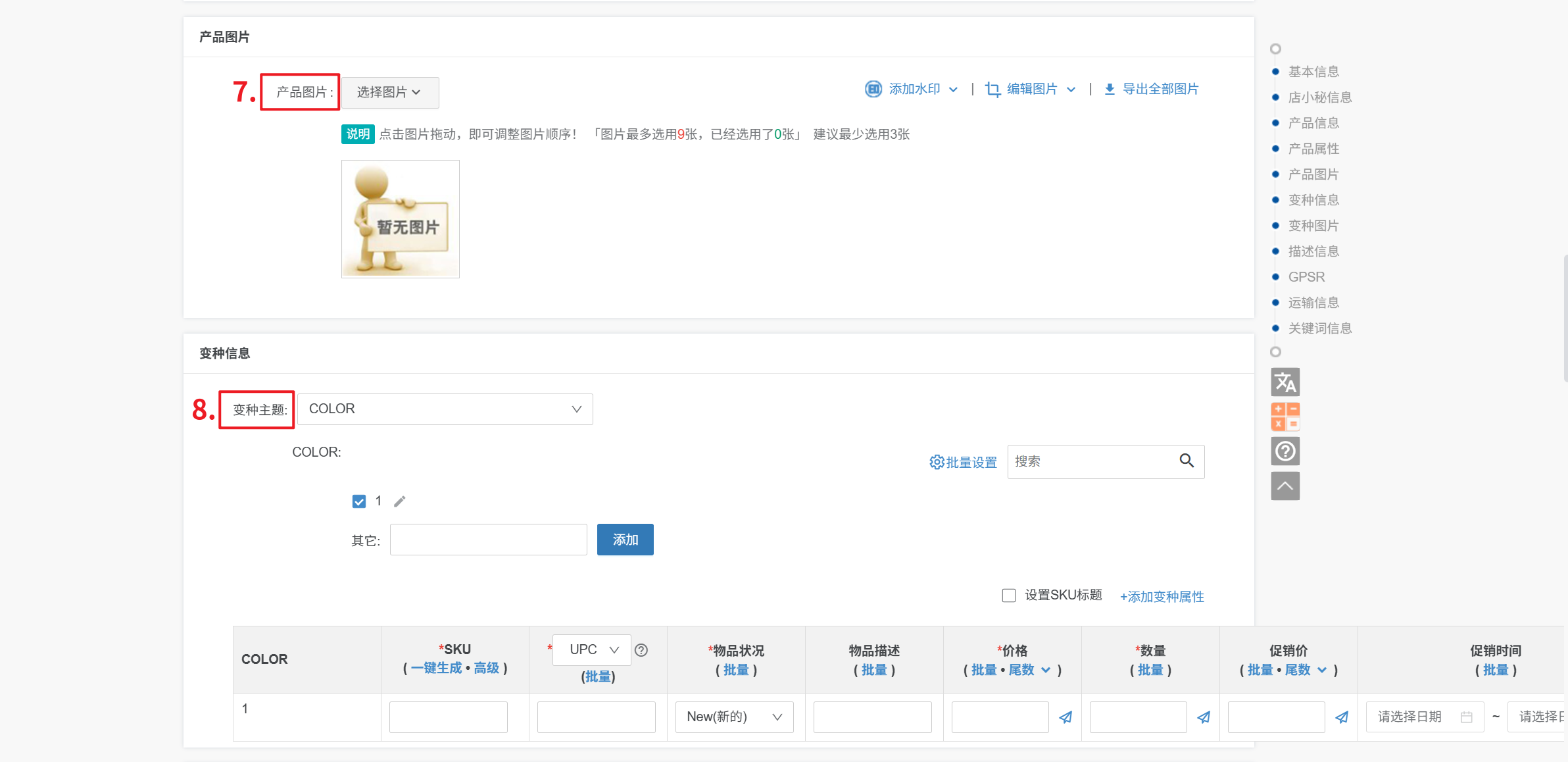The width and height of the screenshot is (1568, 762).
Task: Go to GPSR section in navigation
Action: (1306, 277)
